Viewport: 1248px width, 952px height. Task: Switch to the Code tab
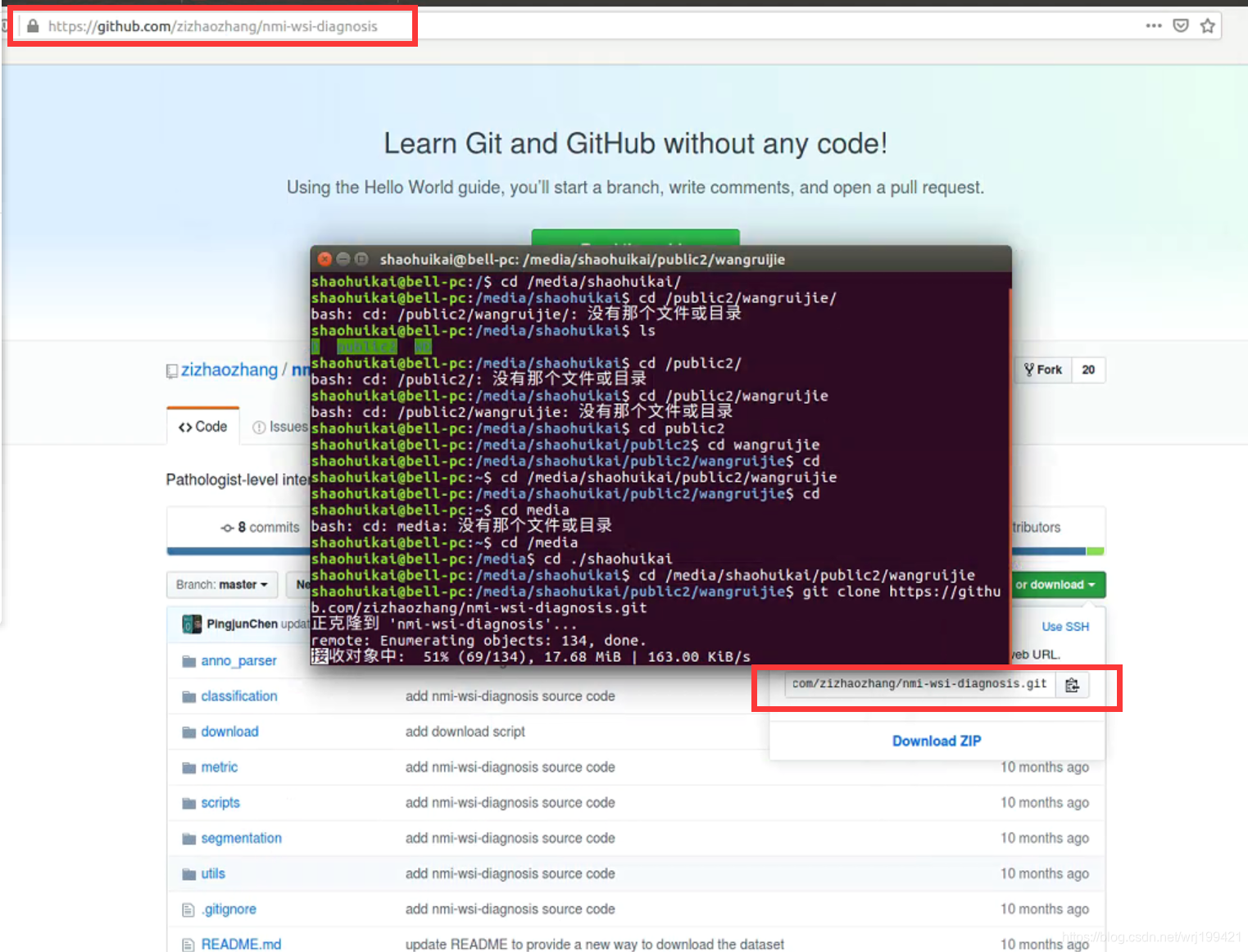[203, 427]
